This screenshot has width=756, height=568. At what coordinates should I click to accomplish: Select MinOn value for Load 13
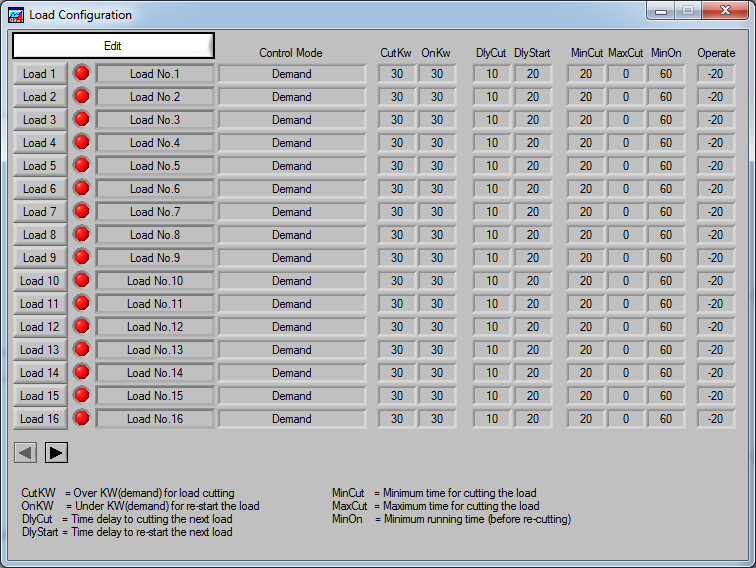(x=666, y=350)
